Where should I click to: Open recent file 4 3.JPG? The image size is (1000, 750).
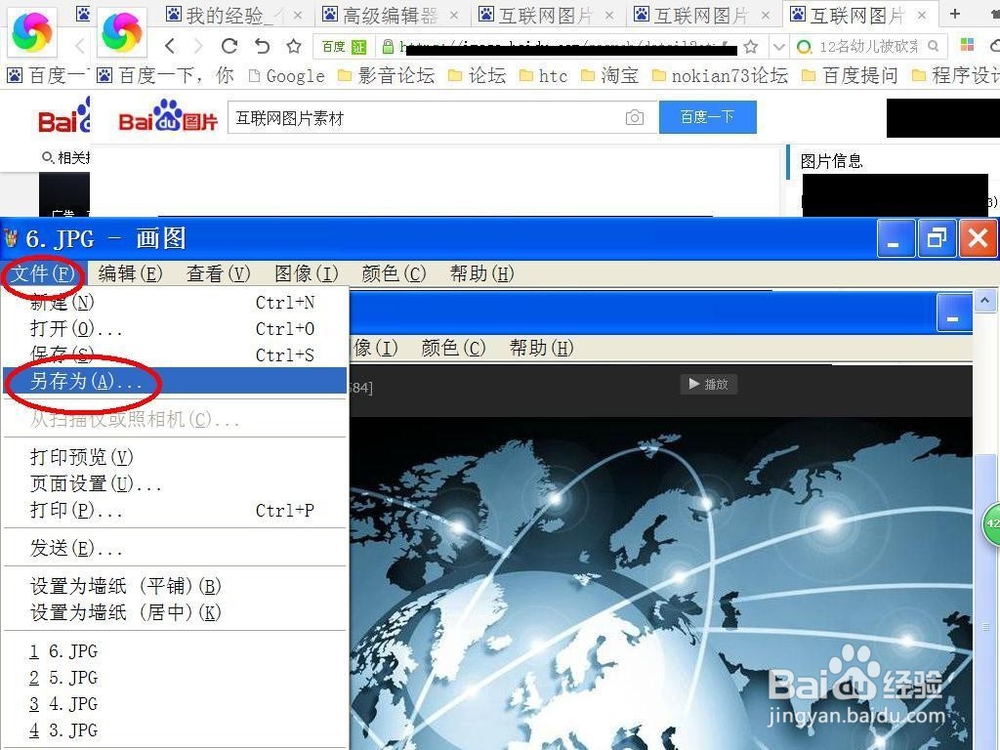tap(175, 730)
